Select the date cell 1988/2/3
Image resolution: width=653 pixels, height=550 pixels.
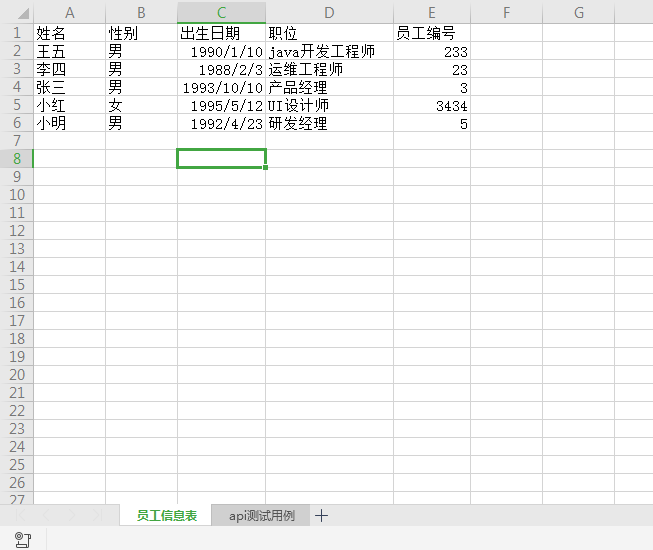(222, 69)
